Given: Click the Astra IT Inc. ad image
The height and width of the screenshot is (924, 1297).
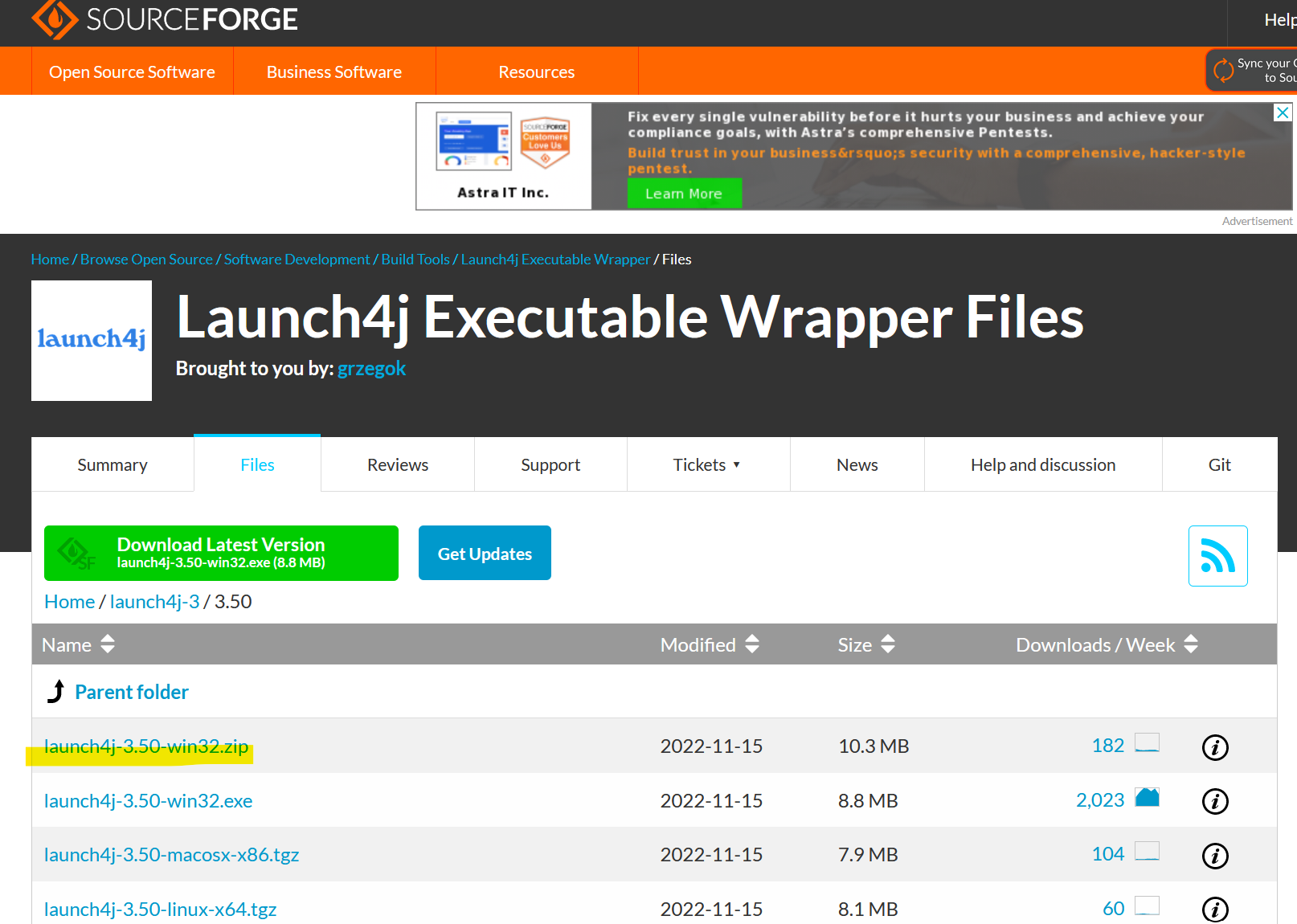Looking at the screenshot, I should point(504,156).
